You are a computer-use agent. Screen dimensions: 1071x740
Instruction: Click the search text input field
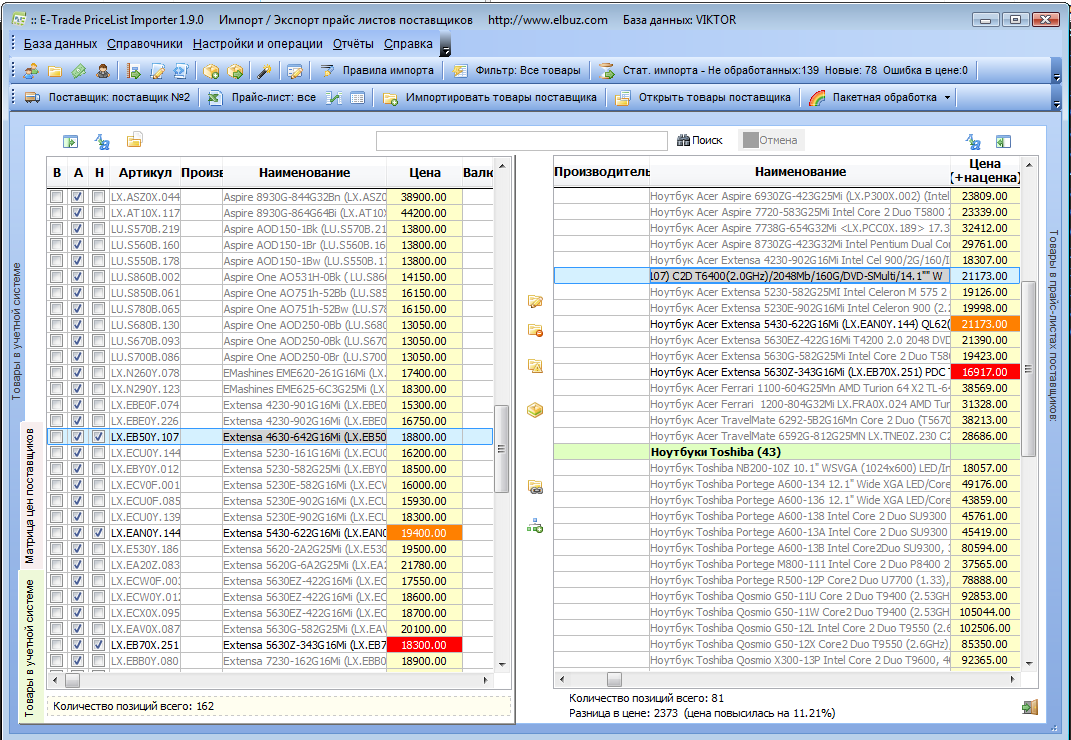coord(521,141)
